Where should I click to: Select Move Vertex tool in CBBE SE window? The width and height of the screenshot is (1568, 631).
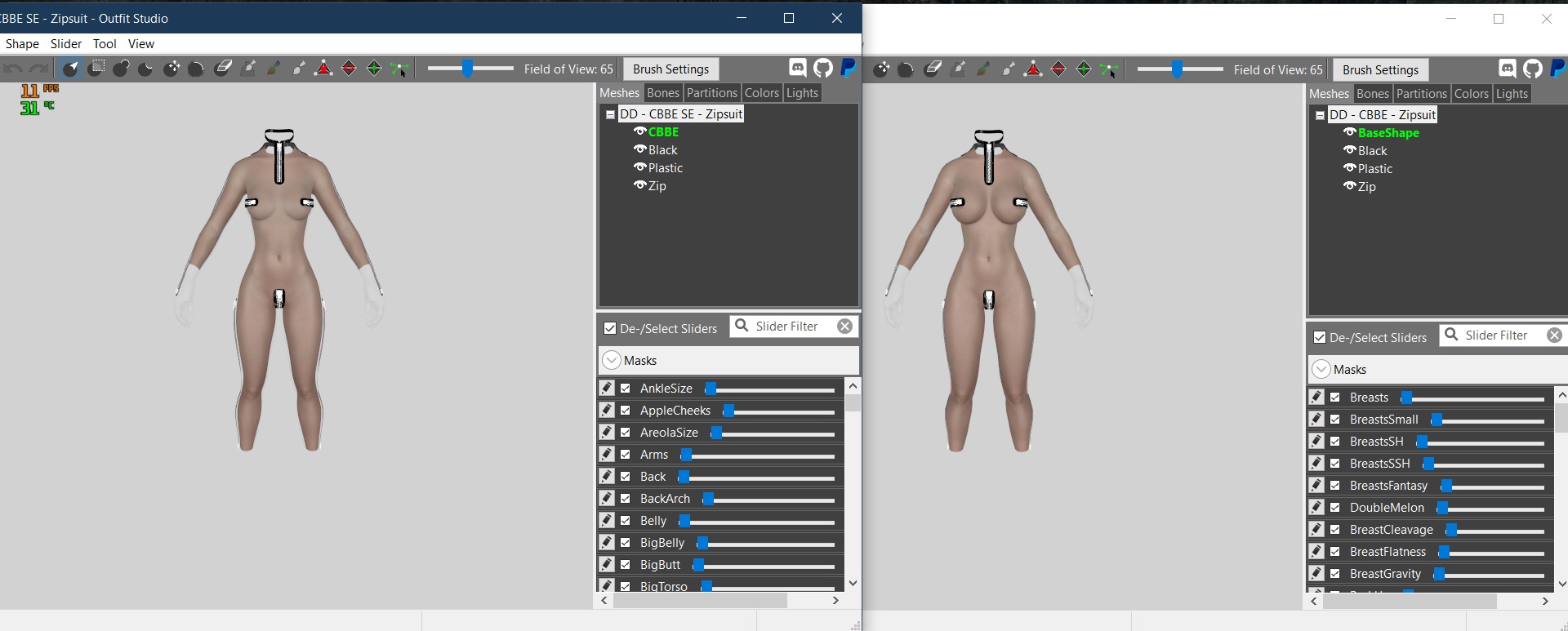point(399,69)
